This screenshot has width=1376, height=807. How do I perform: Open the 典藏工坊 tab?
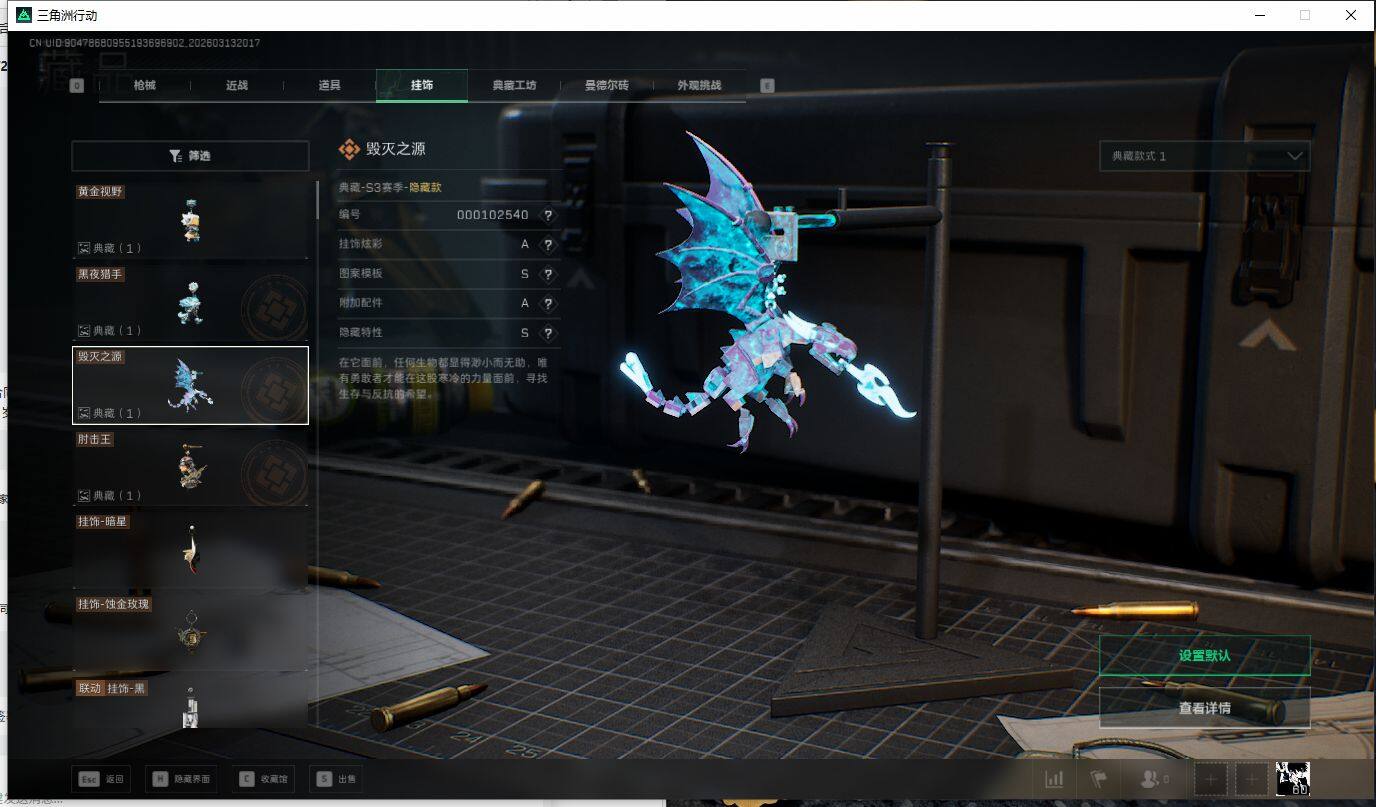pos(514,86)
